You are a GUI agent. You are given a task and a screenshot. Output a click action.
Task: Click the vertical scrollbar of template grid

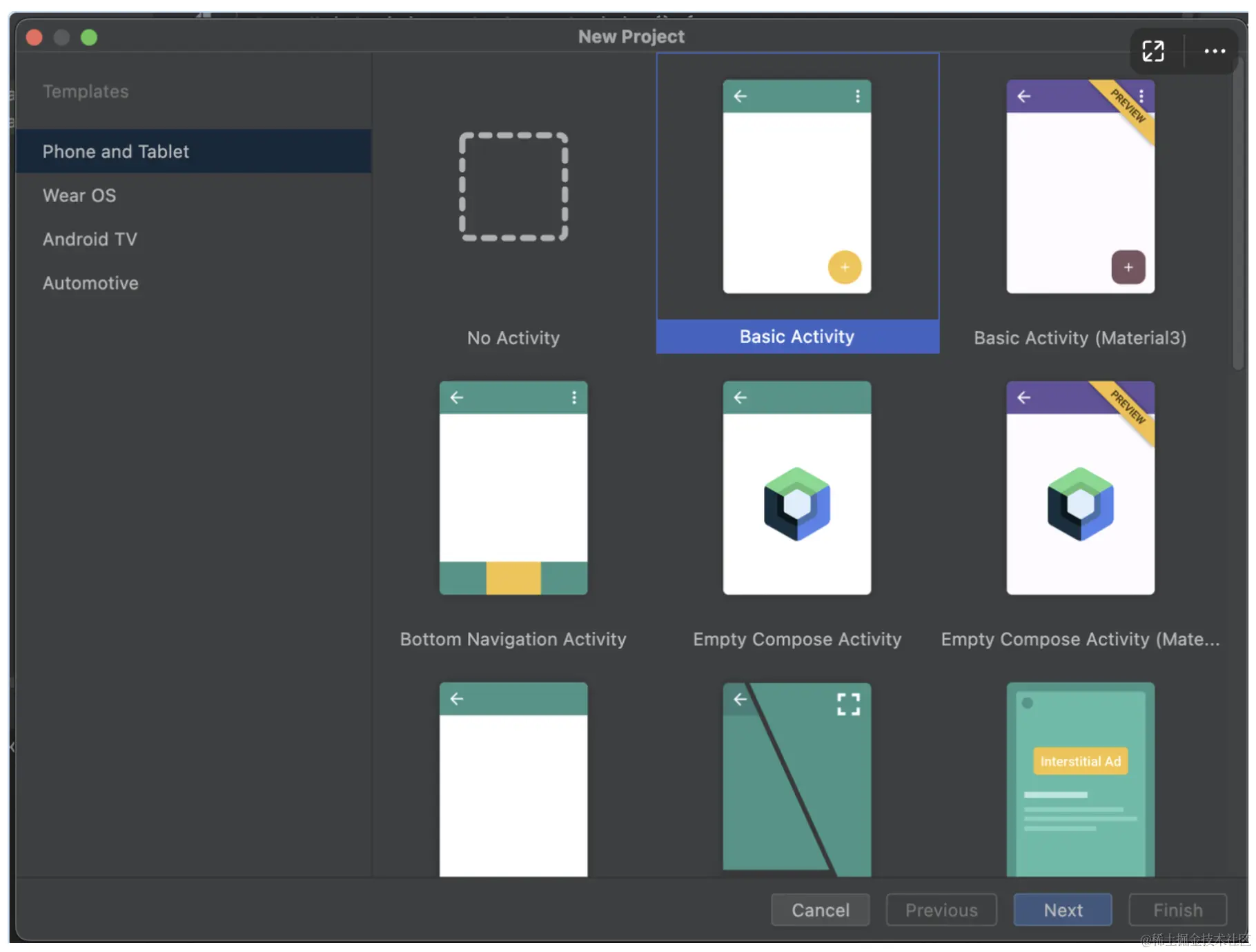(x=1239, y=214)
